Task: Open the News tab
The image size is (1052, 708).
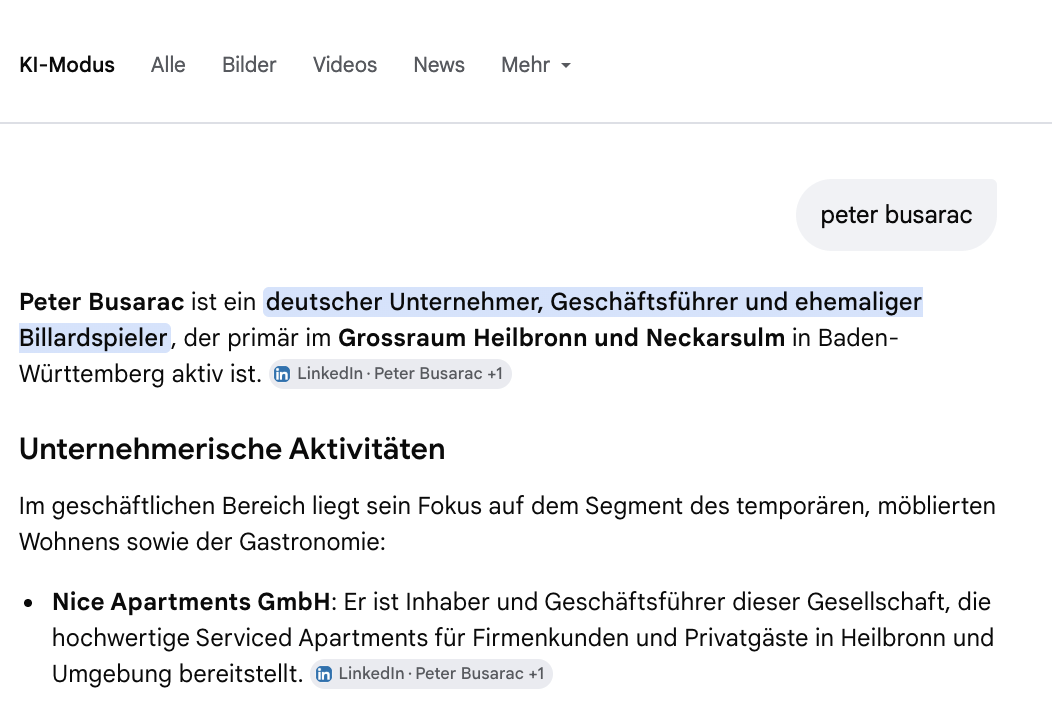Action: click(439, 65)
